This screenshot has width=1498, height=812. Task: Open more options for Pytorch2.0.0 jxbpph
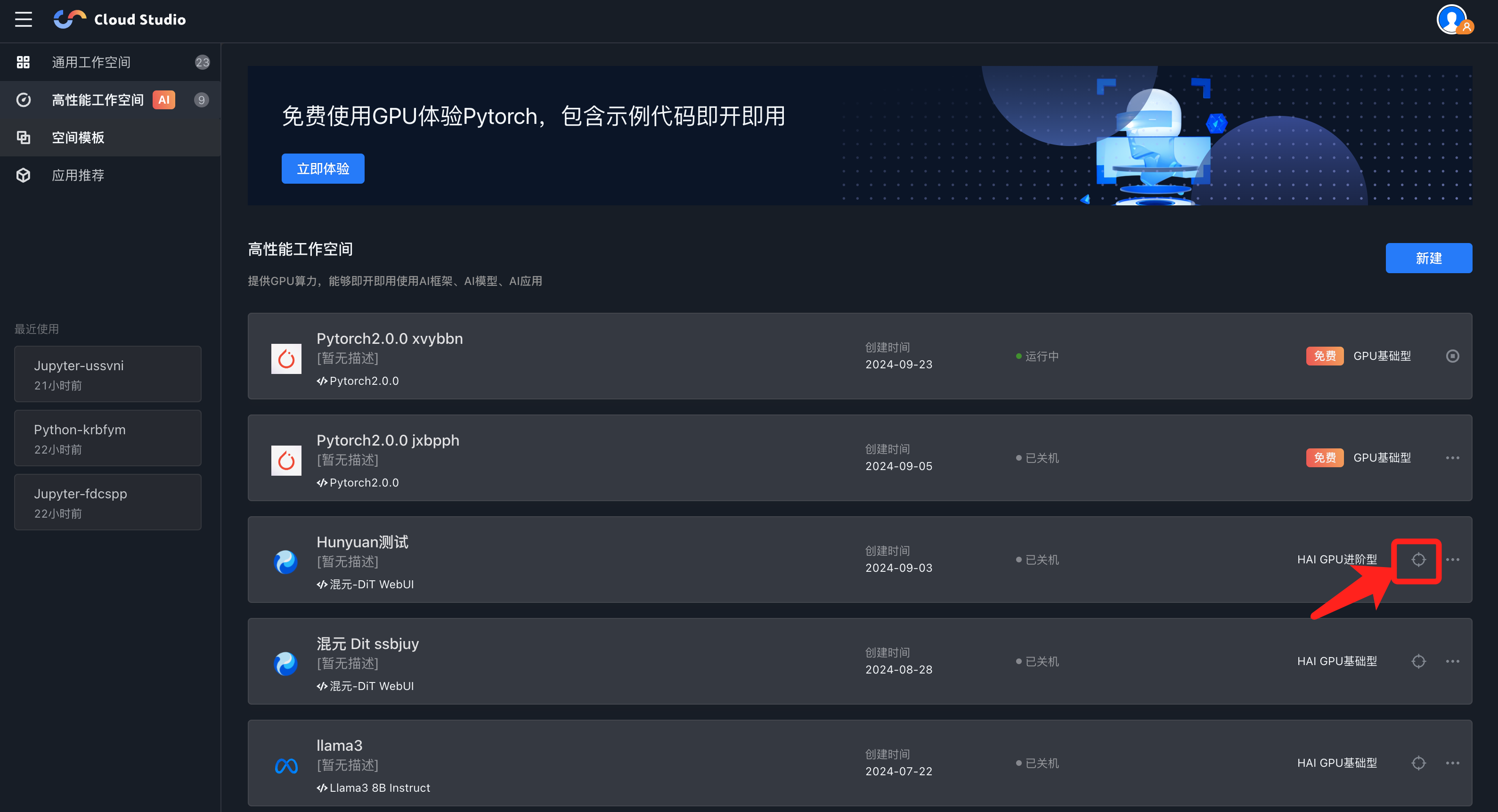1452,458
